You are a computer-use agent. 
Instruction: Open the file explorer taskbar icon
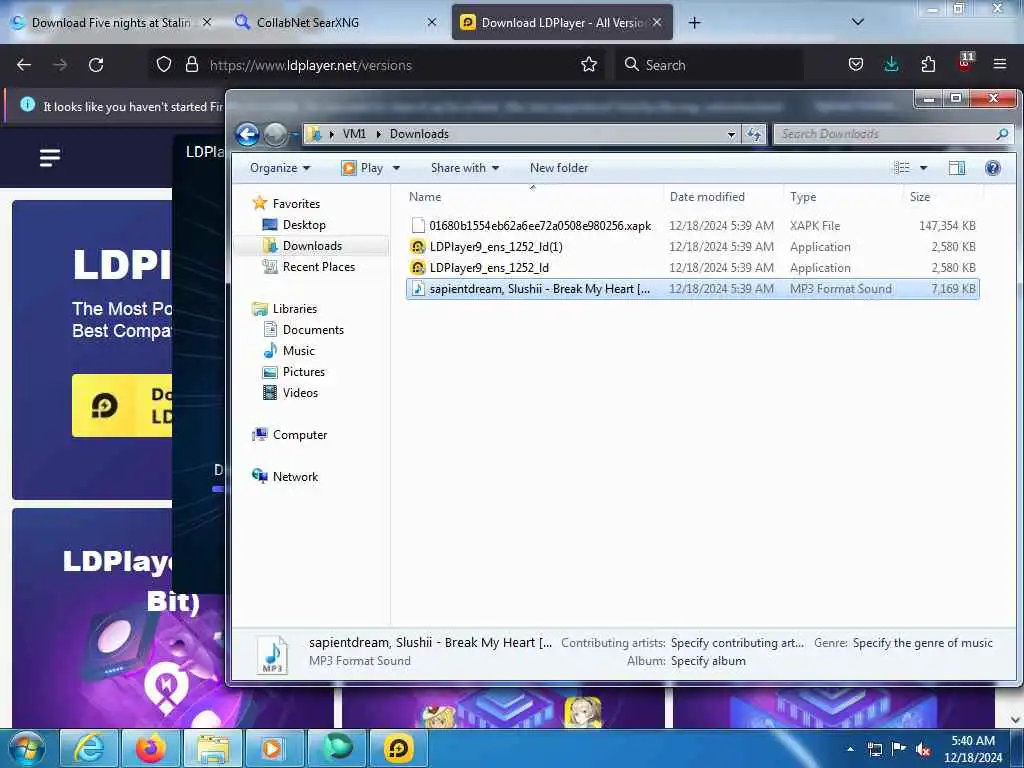(212, 748)
